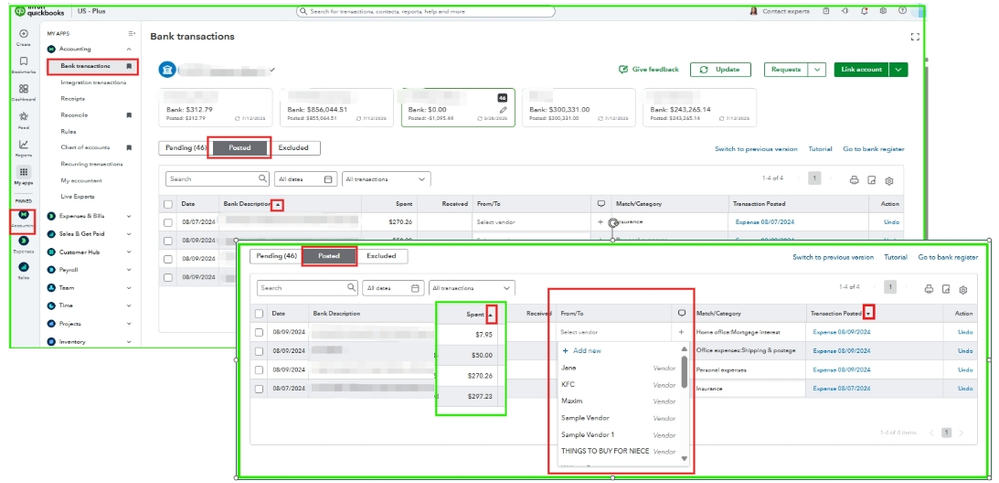
Task: Expand the Customer Hub section
Action: coord(129,252)
